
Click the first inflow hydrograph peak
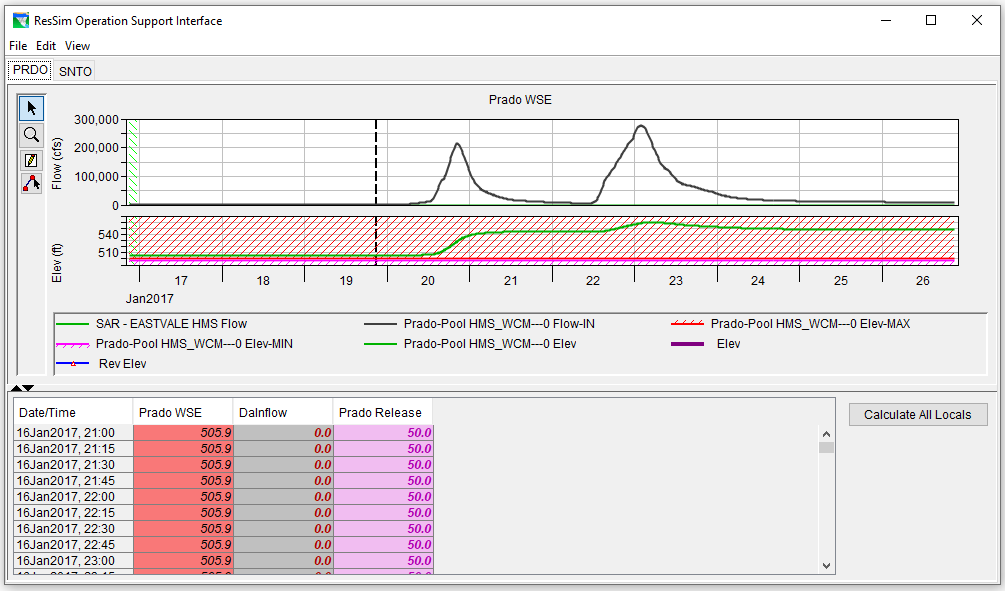[x=457, y=144]
